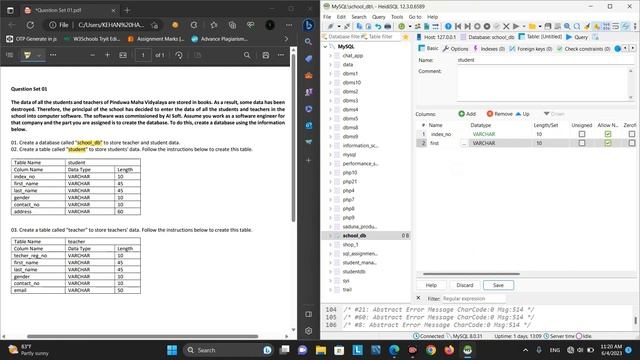Viewport: 640px width, 360px height.
Task: Open the PDF highlight color dropdown arrow
Action: (39, 55)
